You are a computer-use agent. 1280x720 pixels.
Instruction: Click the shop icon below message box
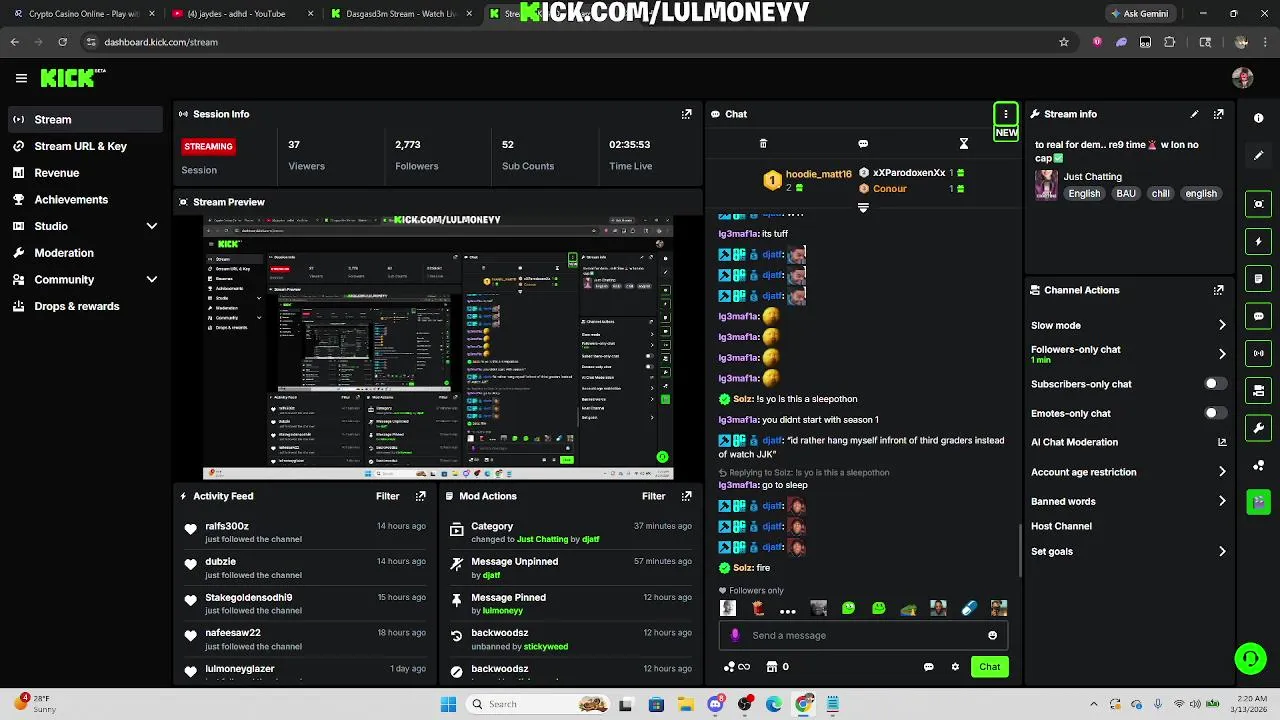click(x=772, y=667)
